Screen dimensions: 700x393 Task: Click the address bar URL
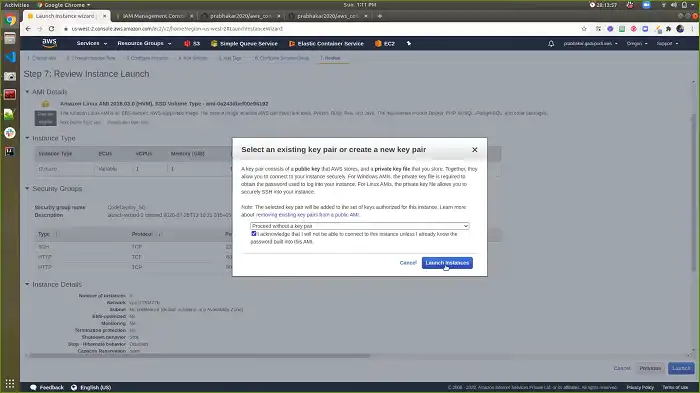[177, 29]
